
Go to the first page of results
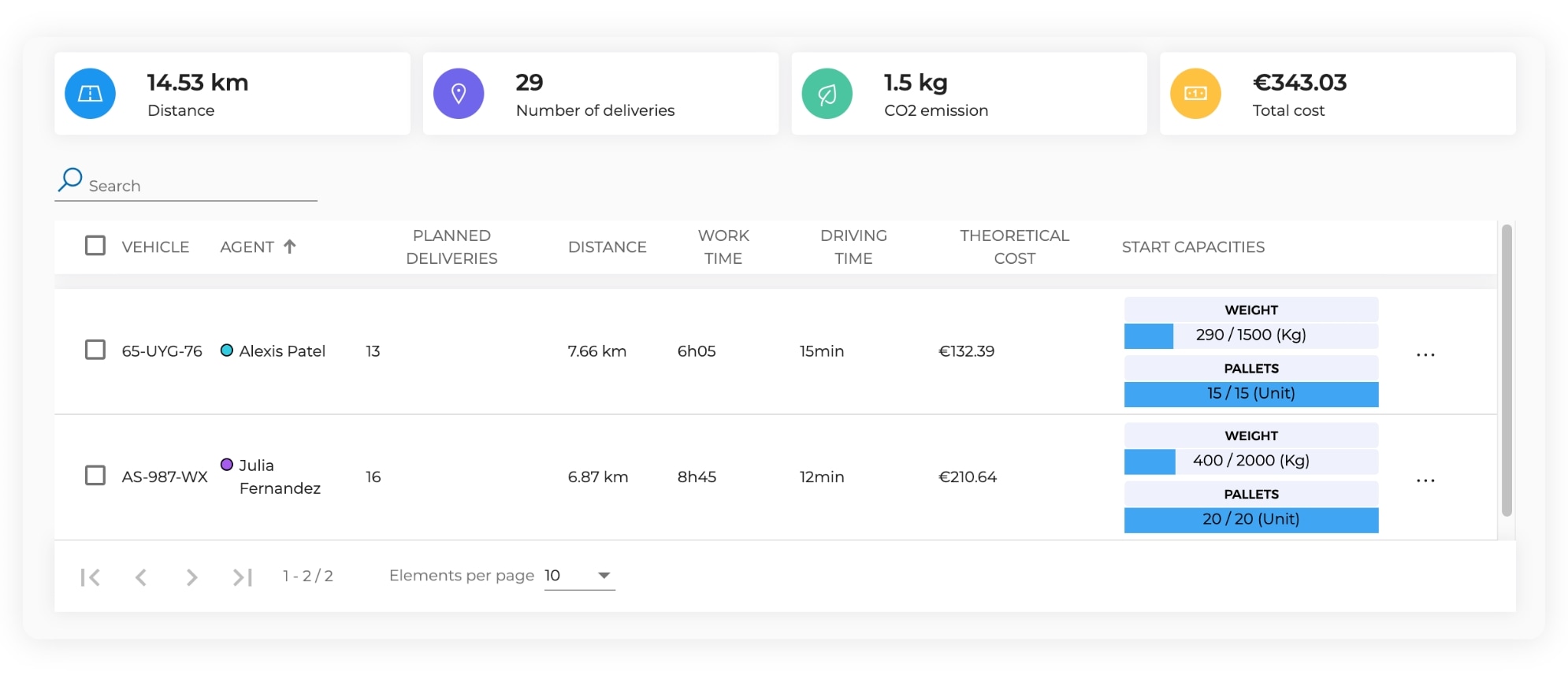point(91,577)
